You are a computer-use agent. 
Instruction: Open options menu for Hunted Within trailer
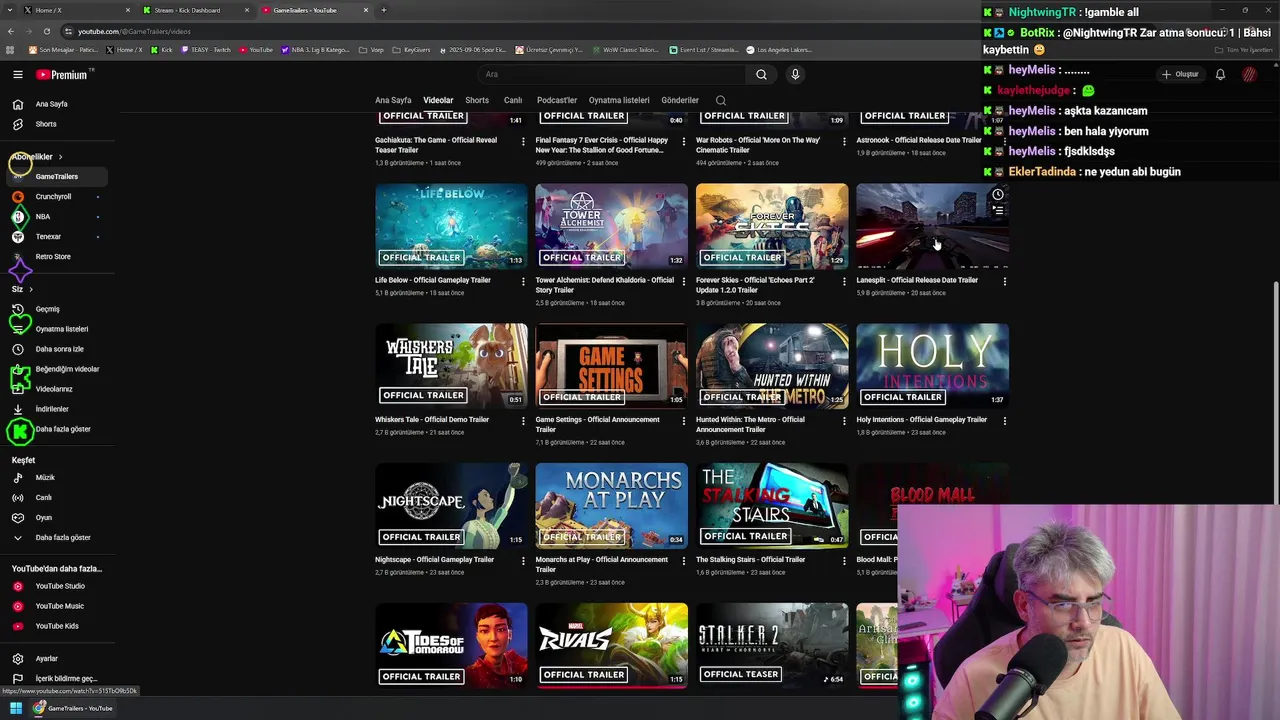point(844,421)
